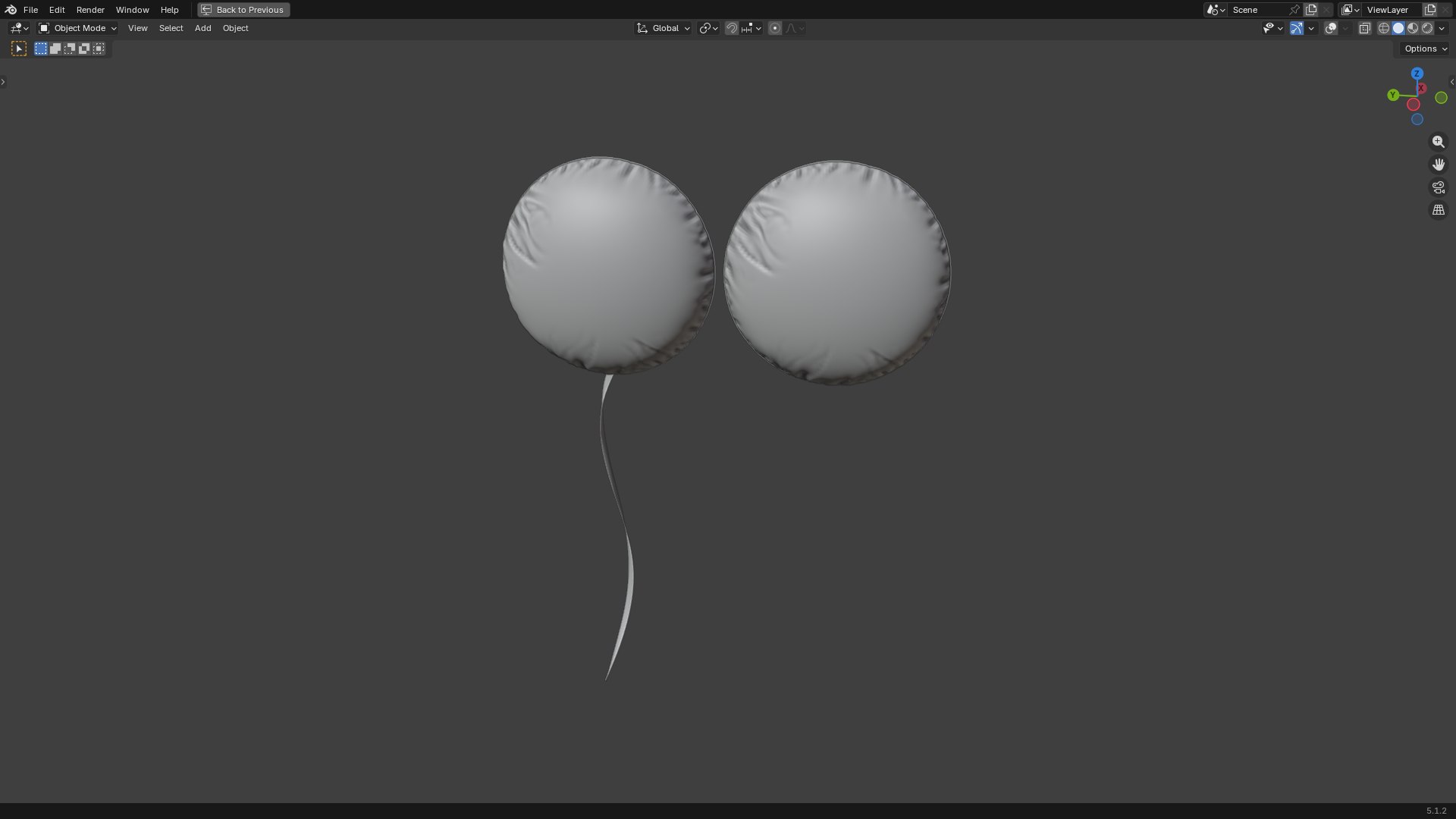Pin the scene to workspace
The image size is (1456, 819).
pos(1294,10)
